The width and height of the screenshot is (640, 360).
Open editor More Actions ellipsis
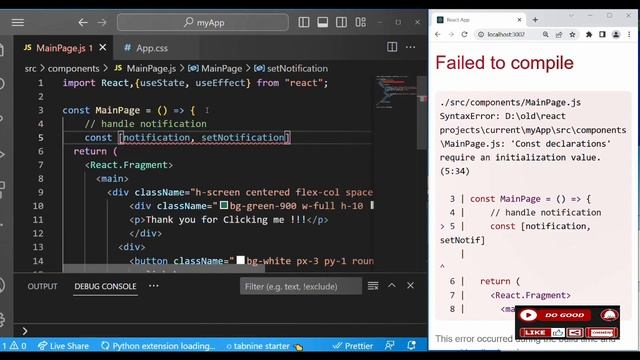click(410, 47)
